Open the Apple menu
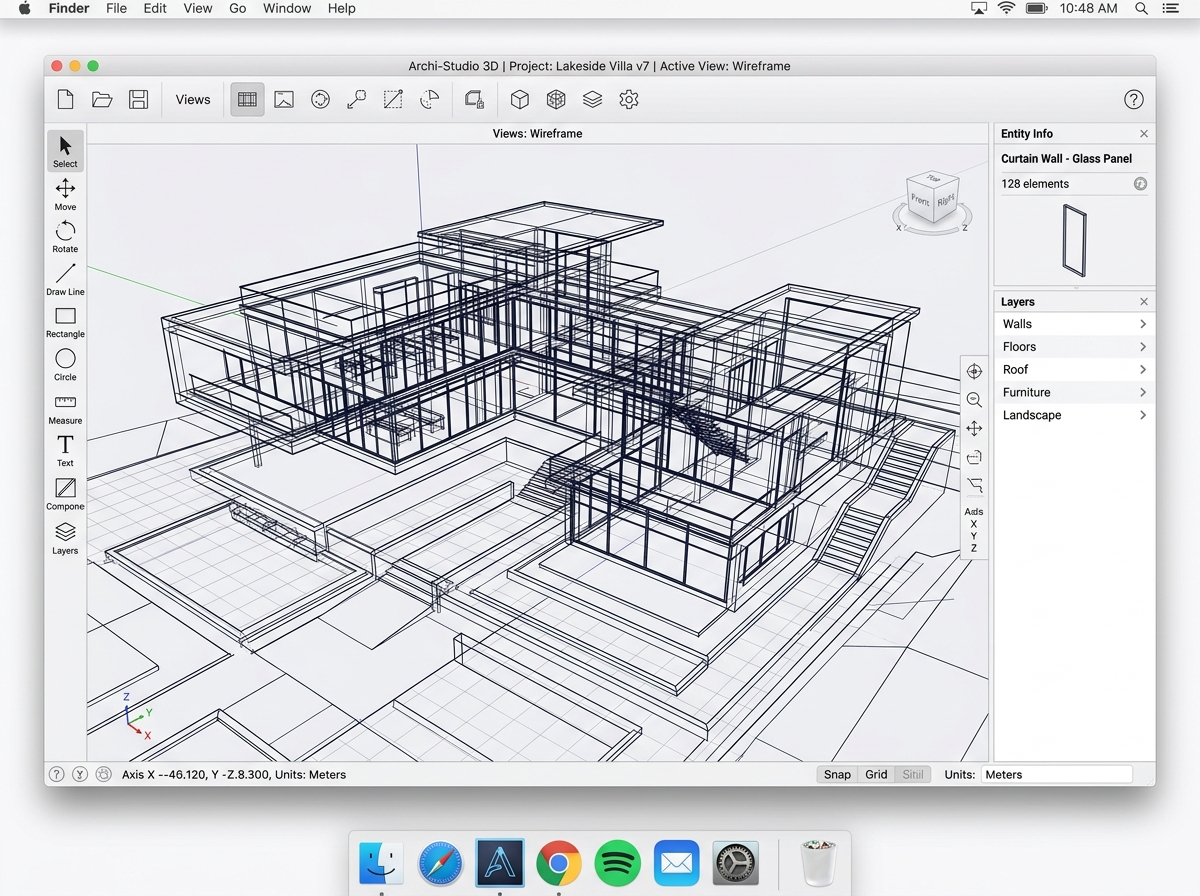Screen dimensions: 1200x896 24,8
